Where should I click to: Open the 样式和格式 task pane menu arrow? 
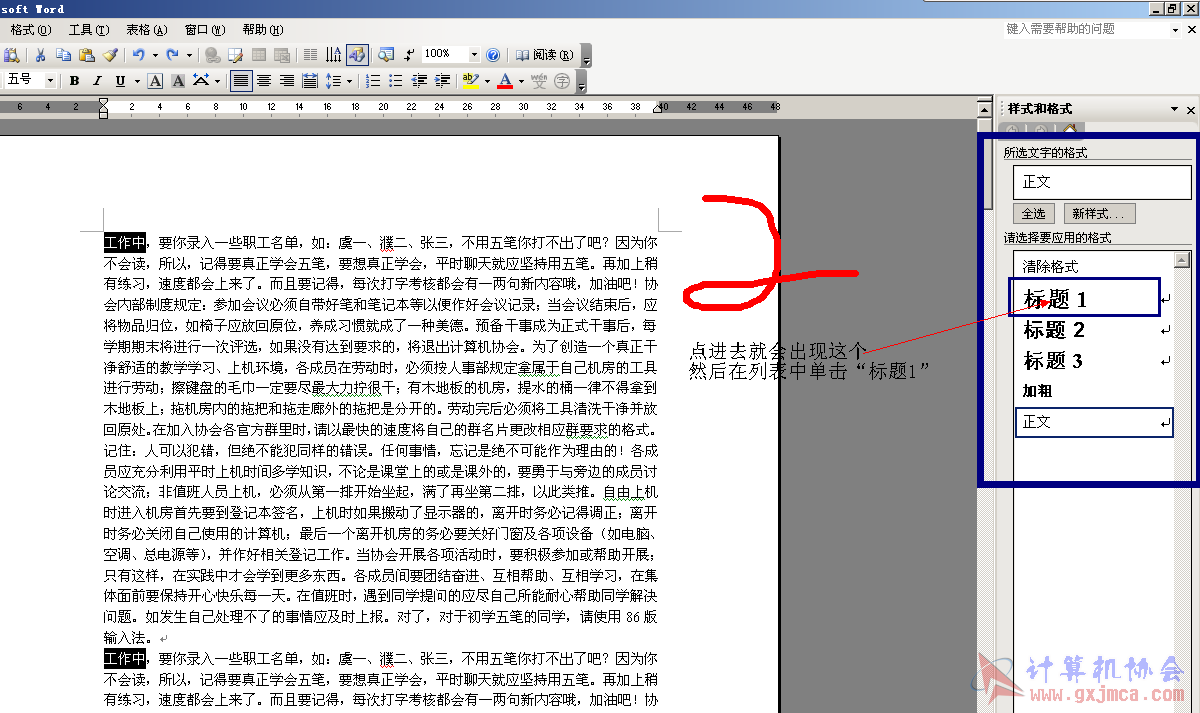[x=1174, y=109]
